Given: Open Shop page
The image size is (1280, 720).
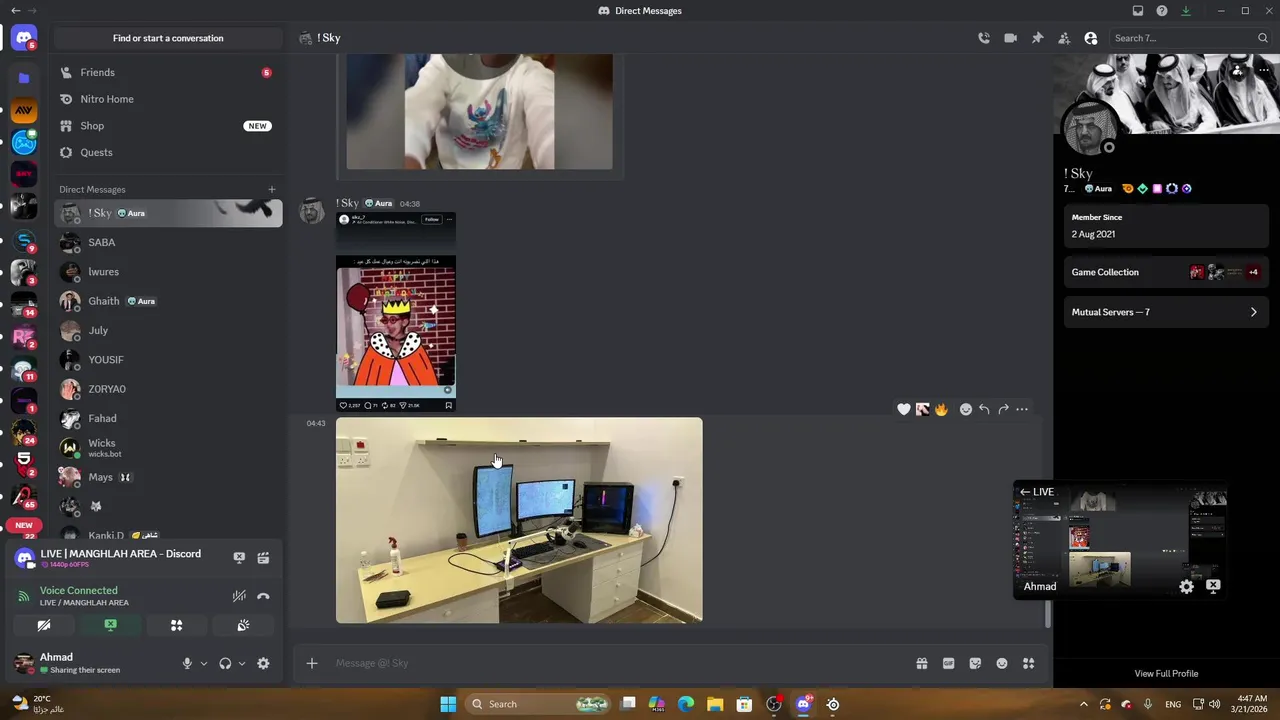Looking at the screenshot, I should (167, 126).
